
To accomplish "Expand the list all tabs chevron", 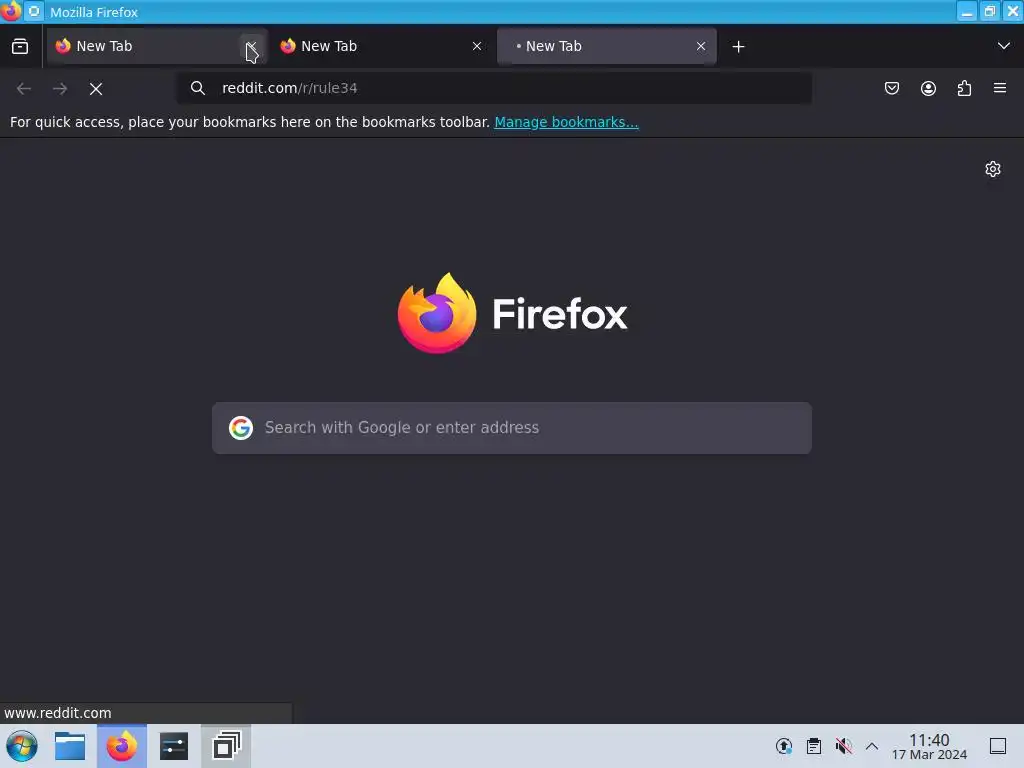I will point(1004,46).
